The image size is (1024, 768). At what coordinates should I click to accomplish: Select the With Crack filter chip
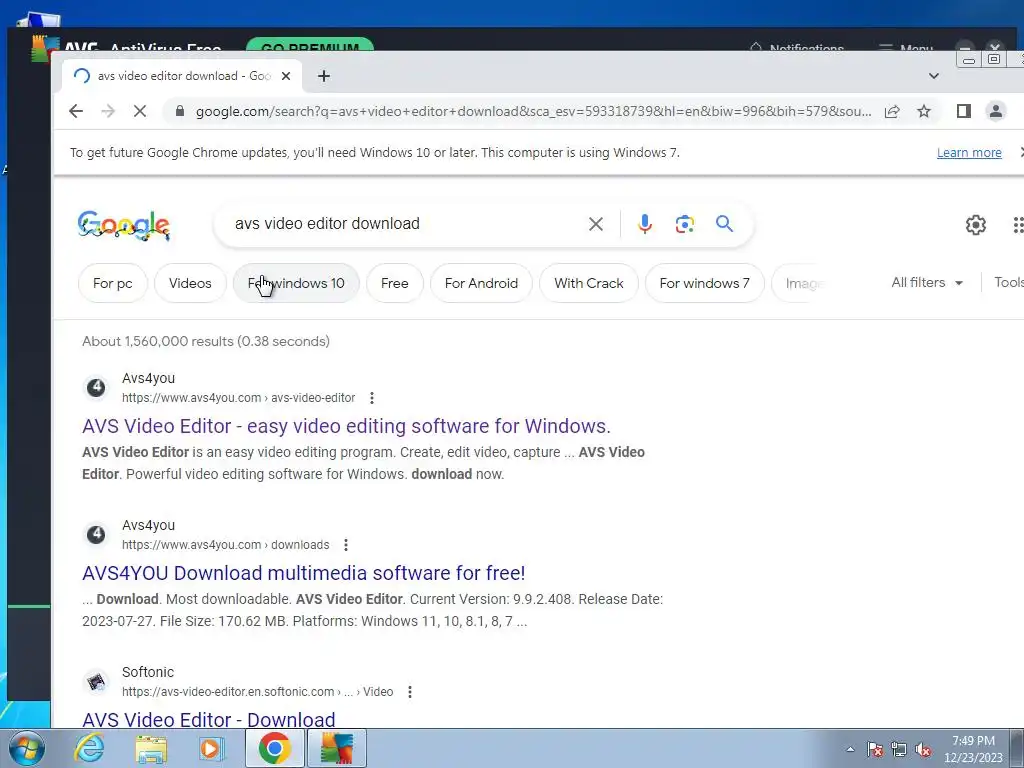click(x=588, y=283)
